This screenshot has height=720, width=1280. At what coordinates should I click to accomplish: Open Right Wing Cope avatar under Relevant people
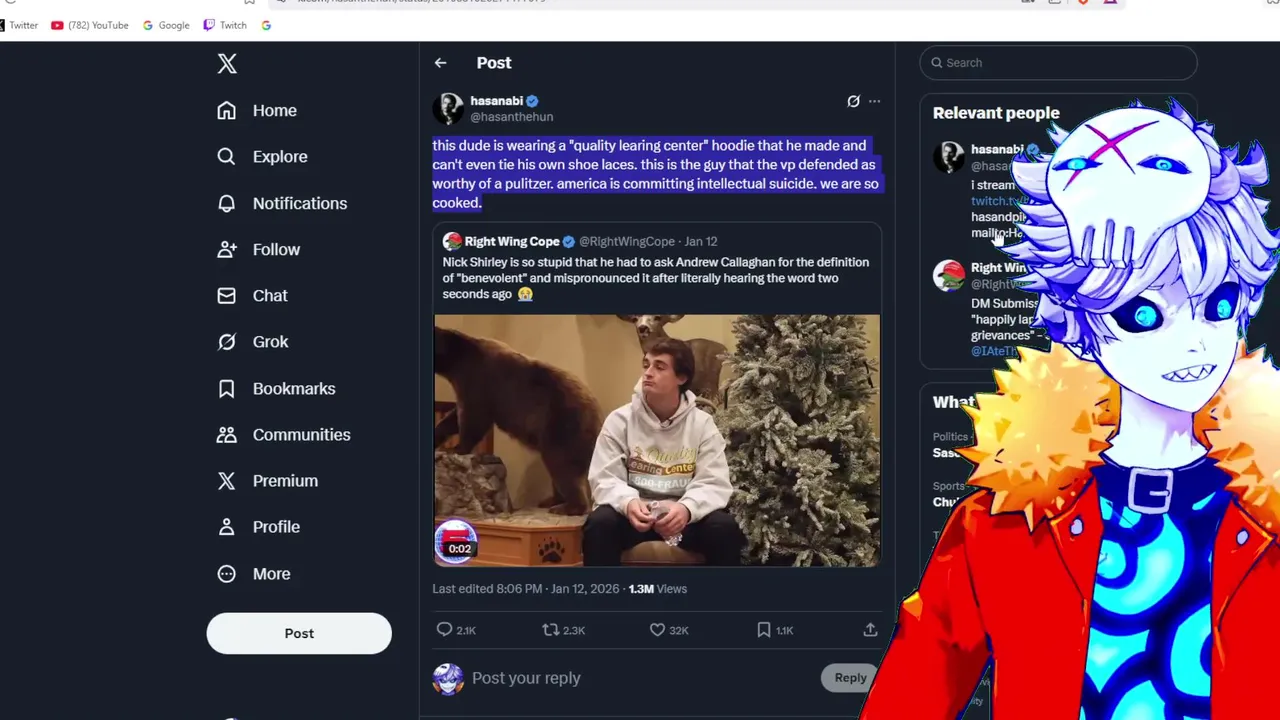[x=949, y=275]
